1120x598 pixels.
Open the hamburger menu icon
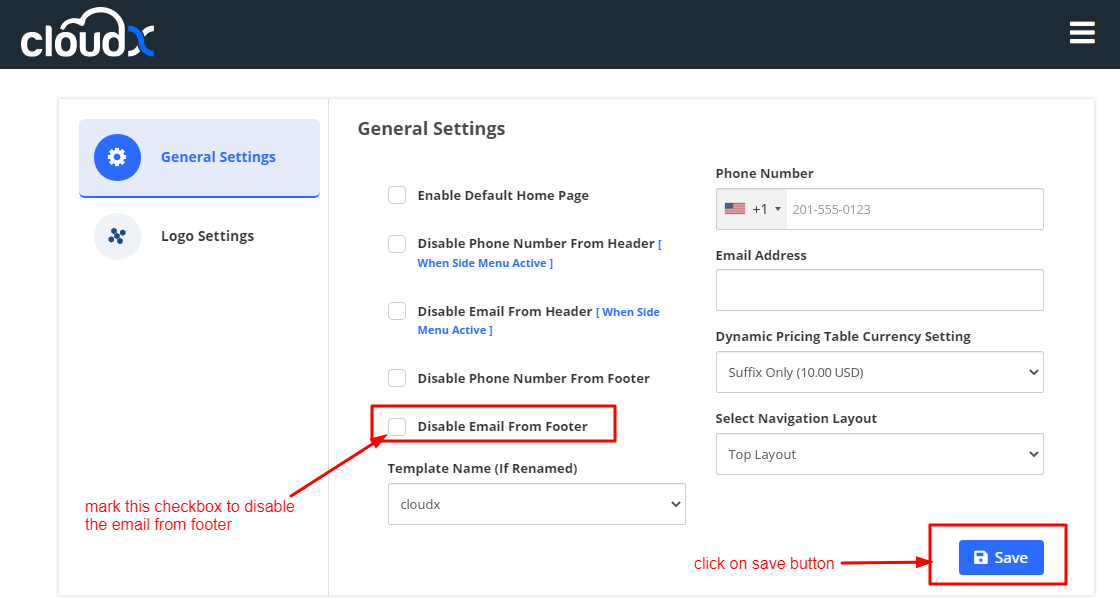pos(1082,33)
